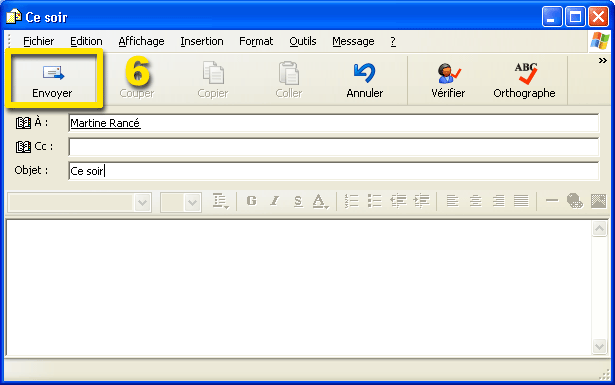This screenshot has height=385, width=615.
Task: Open the Message menu
Action: pyautogui.click(x=353, y=41)
